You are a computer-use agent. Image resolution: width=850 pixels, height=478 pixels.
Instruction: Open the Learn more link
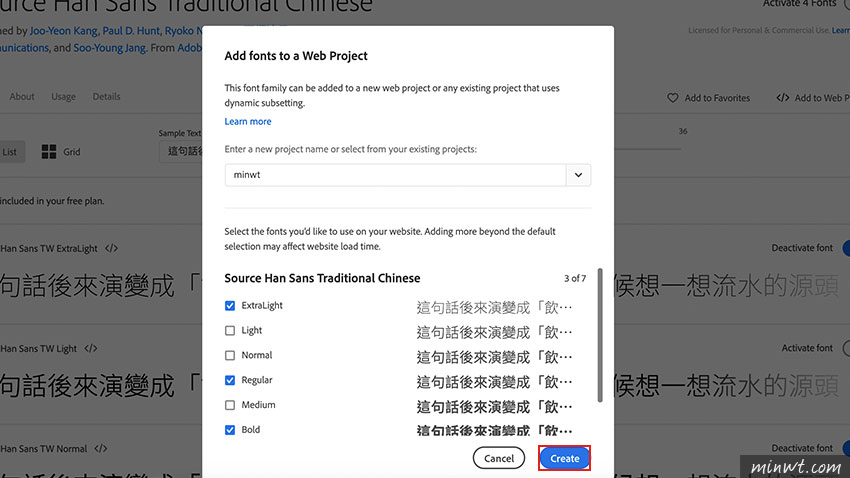pos(248,121)
